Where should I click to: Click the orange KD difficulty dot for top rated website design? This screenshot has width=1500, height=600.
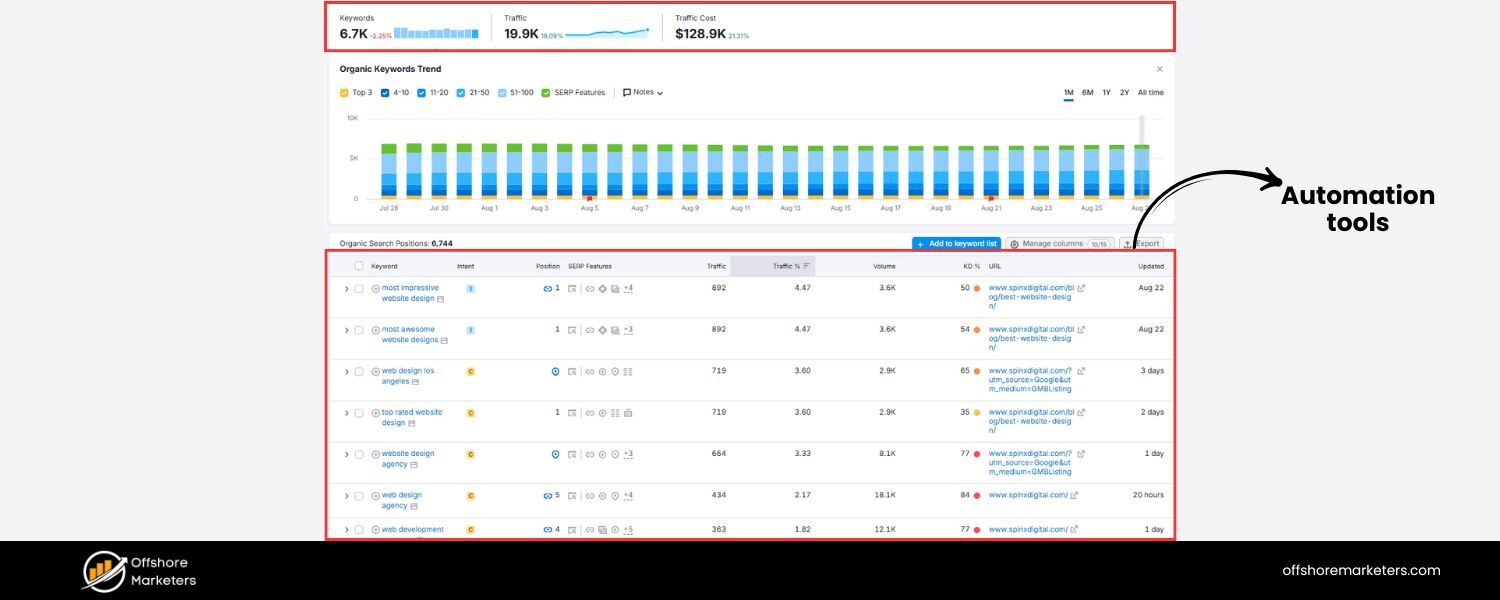pos(974,412)
